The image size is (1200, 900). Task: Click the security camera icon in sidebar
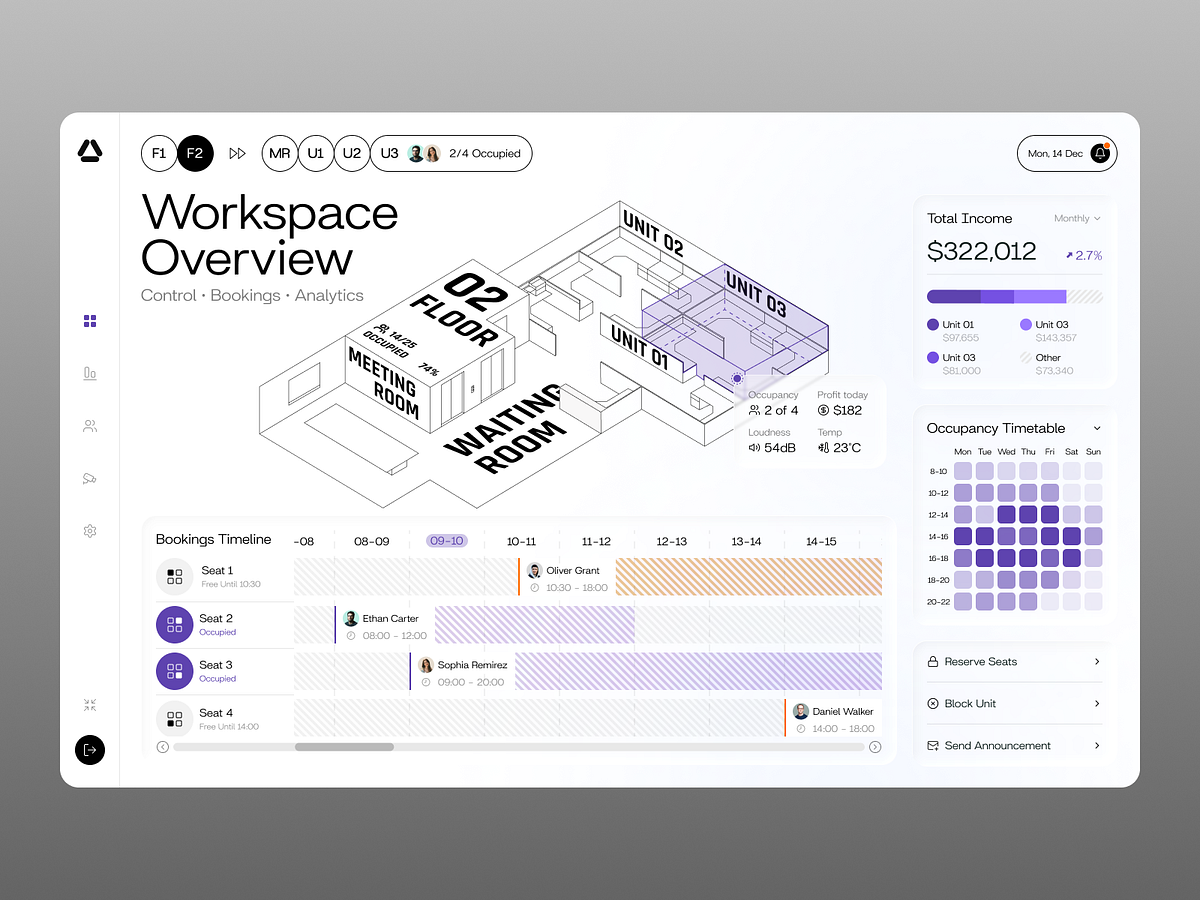[x=90, y=478]
